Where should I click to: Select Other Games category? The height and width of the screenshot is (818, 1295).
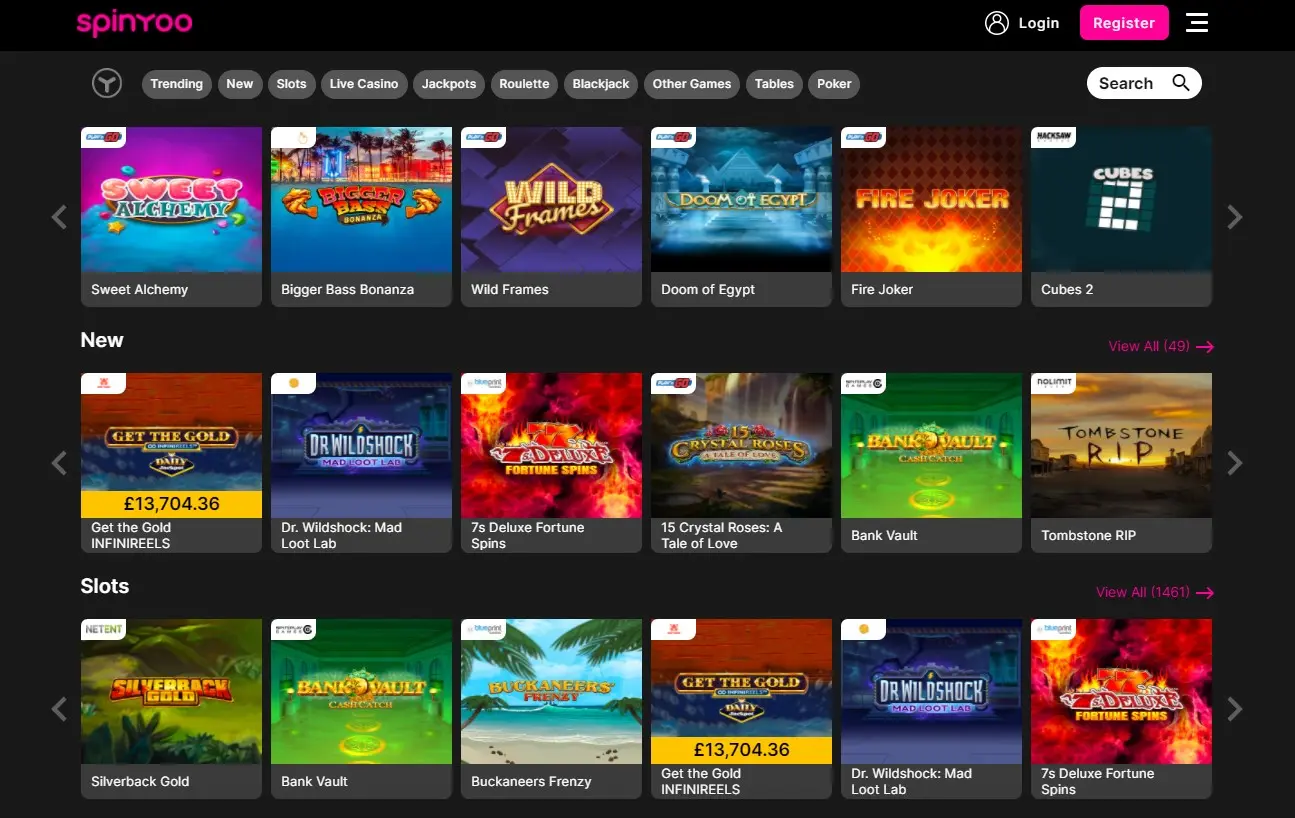pos(692,84)
